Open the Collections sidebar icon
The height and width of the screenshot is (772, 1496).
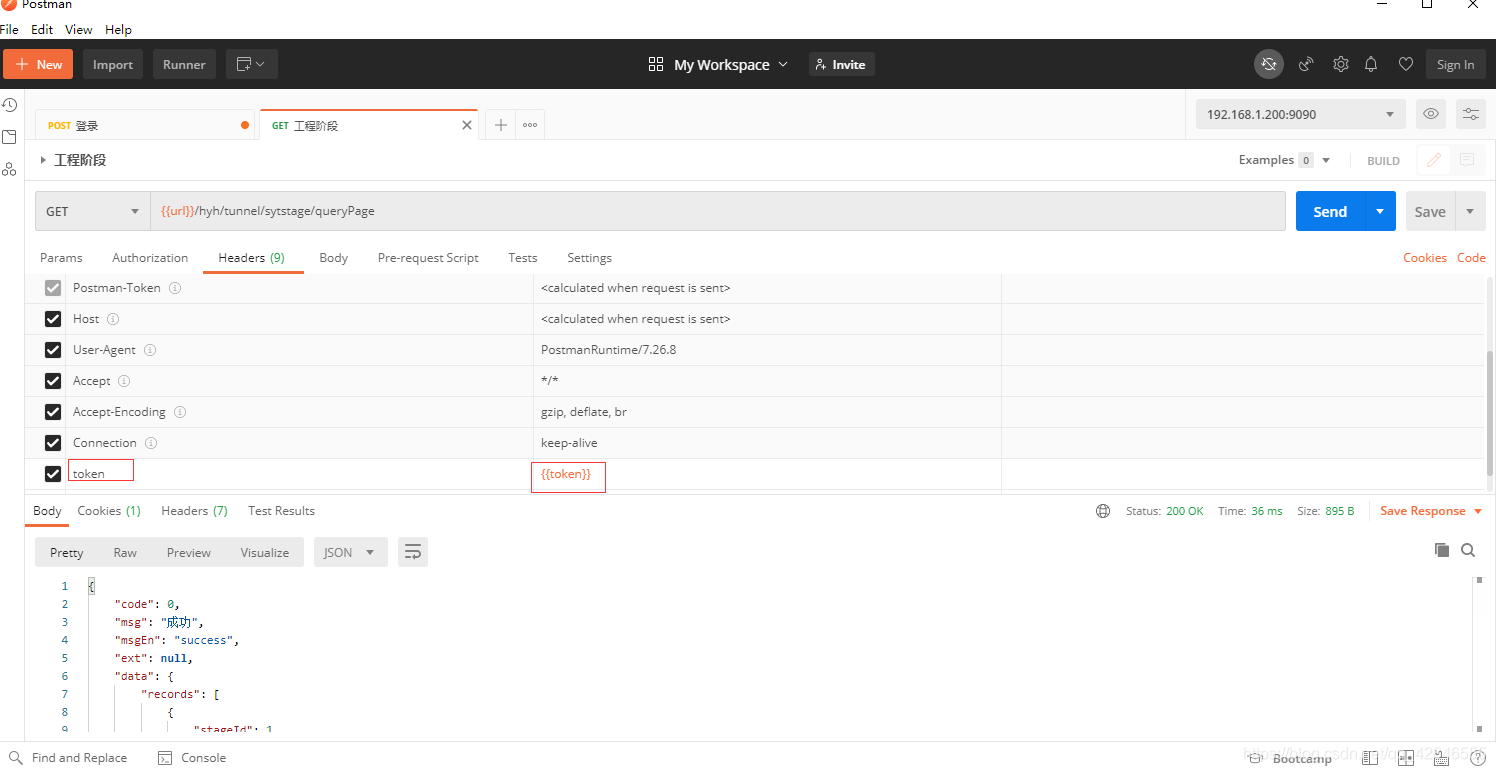click(x=9, y=137)
